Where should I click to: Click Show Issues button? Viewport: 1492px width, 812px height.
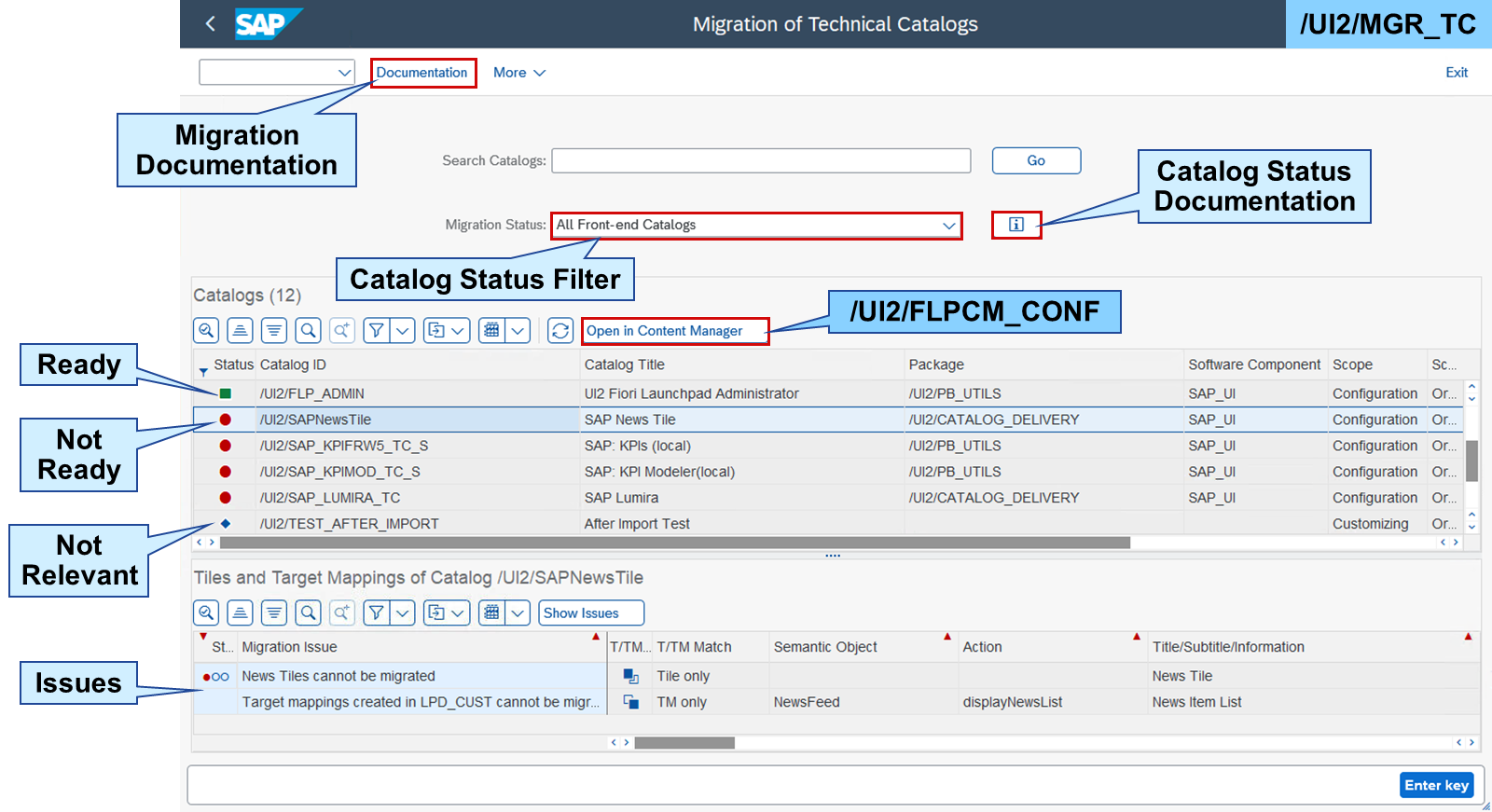coord(591,612)
